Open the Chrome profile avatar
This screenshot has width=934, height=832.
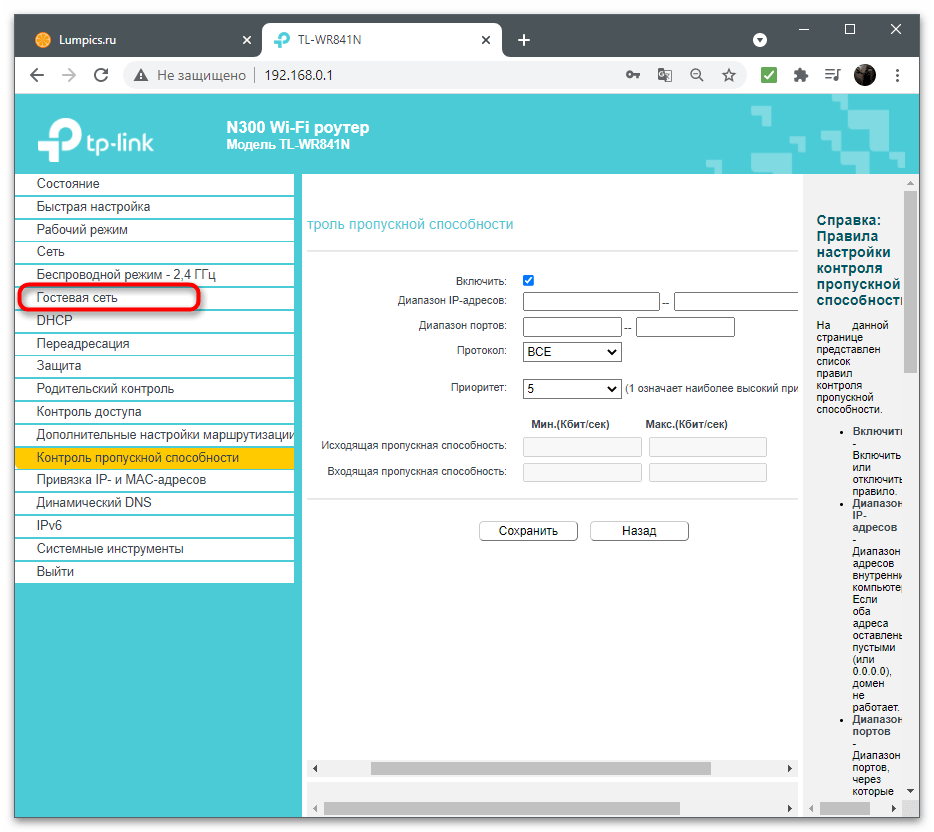[x=864, y=75]
